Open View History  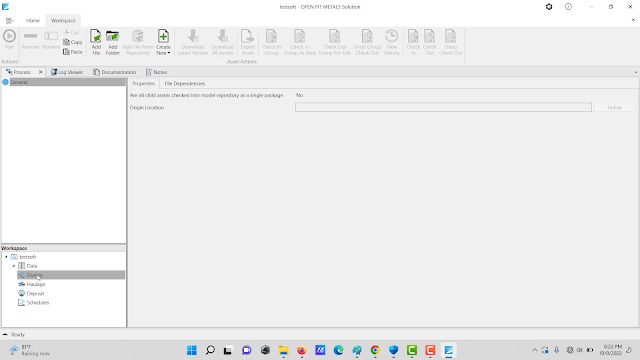391,42
